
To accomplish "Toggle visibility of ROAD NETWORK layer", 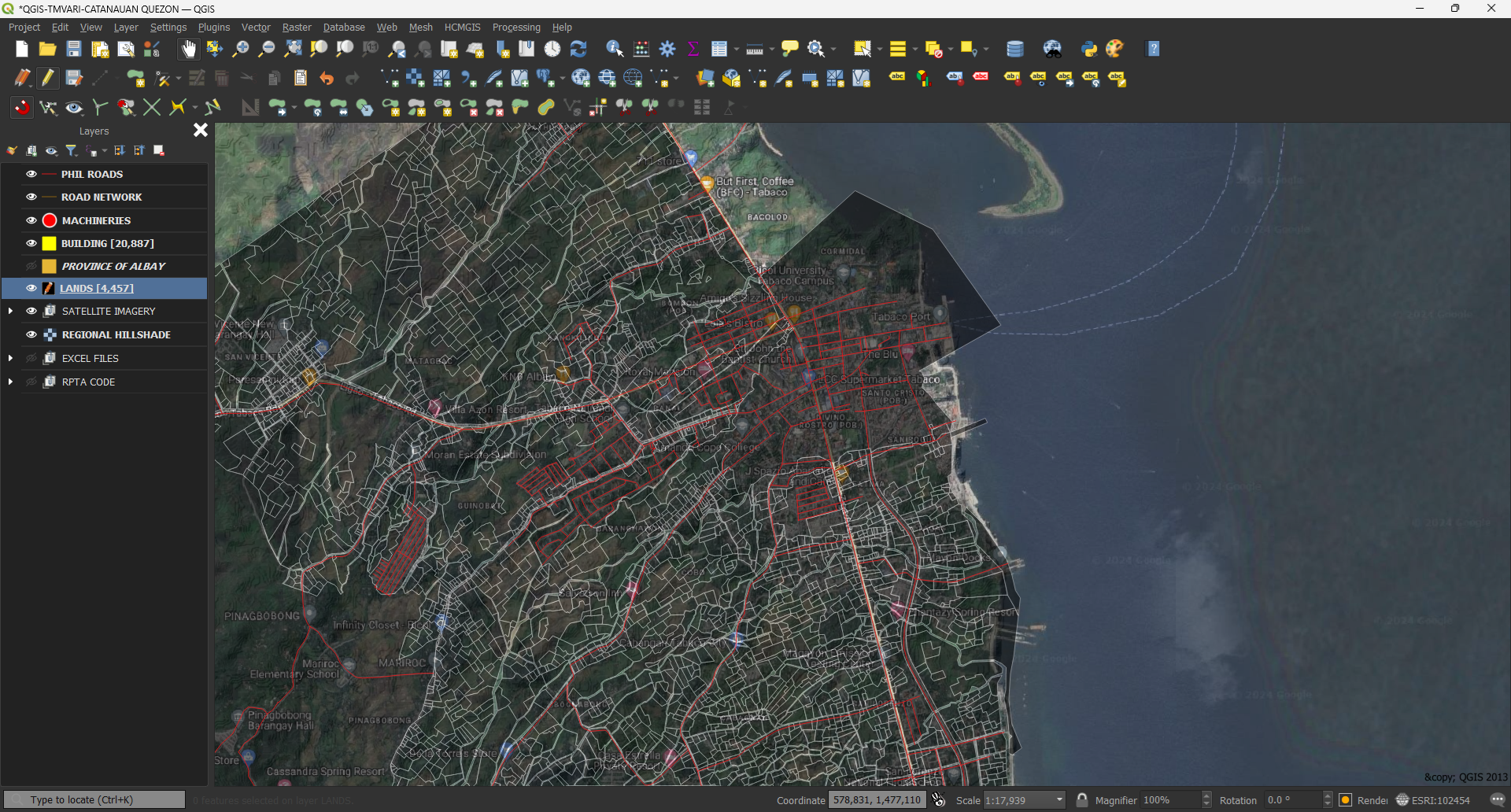I will [31, 197].
